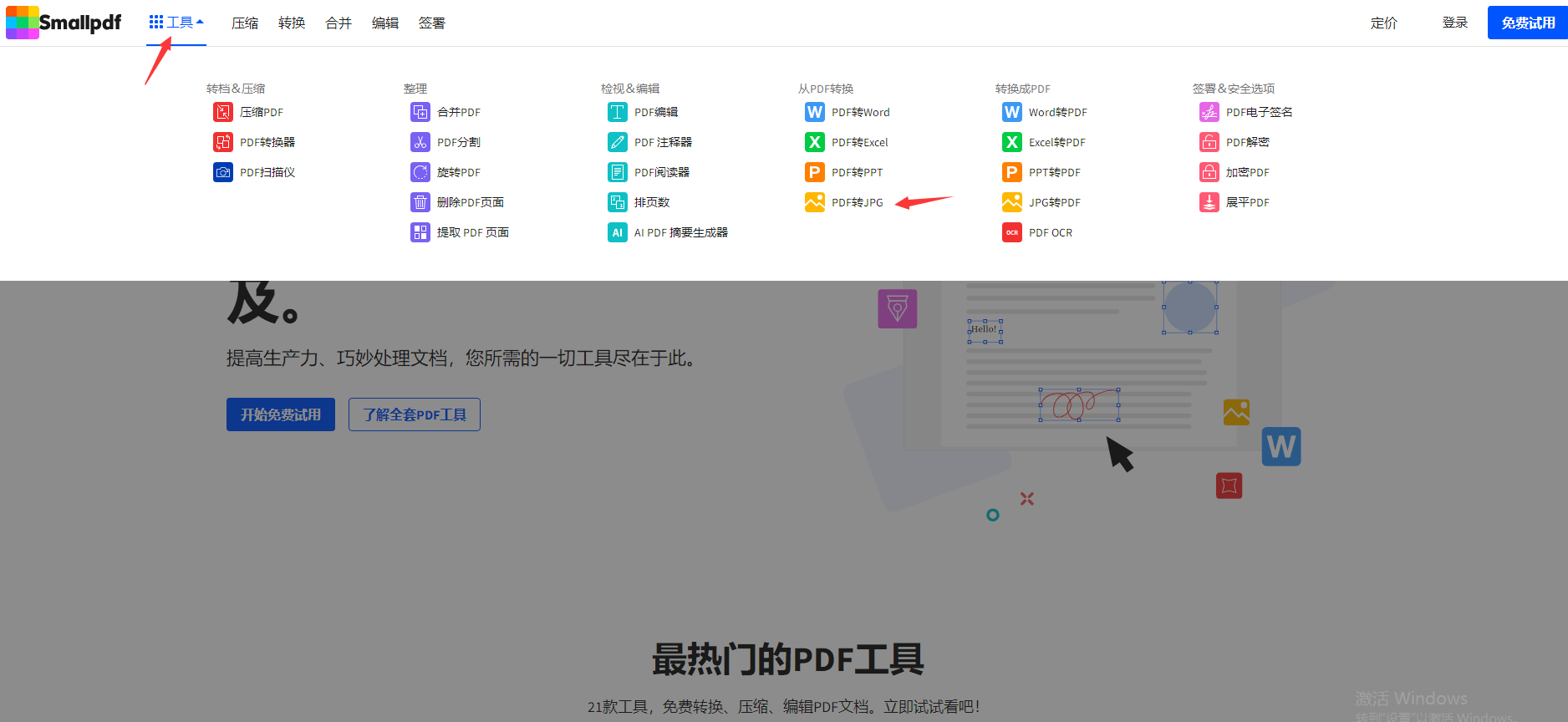1568x722 pixels.
Task: Click the 删除PDF页面 trash icon
Action: pos(420,202)
